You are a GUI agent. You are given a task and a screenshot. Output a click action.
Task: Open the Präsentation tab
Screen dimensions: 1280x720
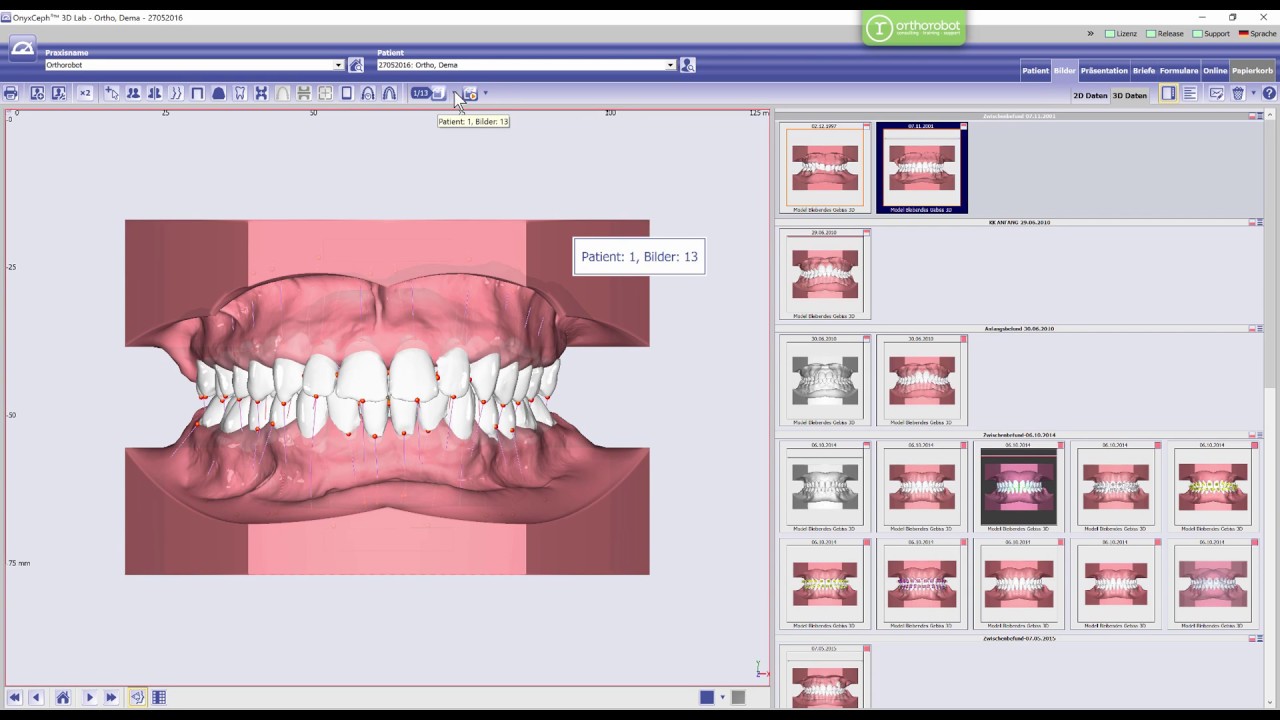tap(1104, 71)
